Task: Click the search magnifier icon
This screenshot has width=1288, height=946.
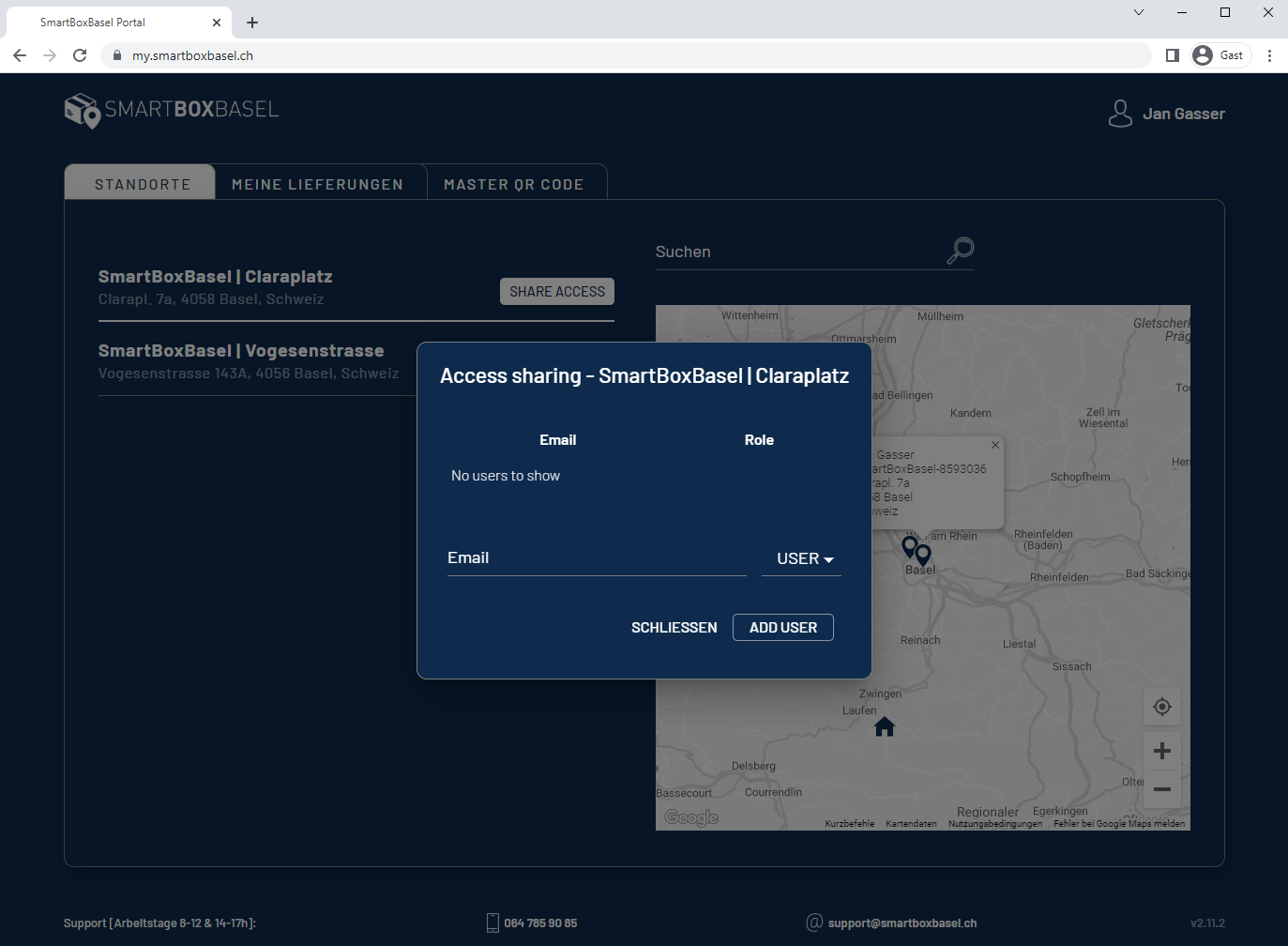Action: coord(960,251)
